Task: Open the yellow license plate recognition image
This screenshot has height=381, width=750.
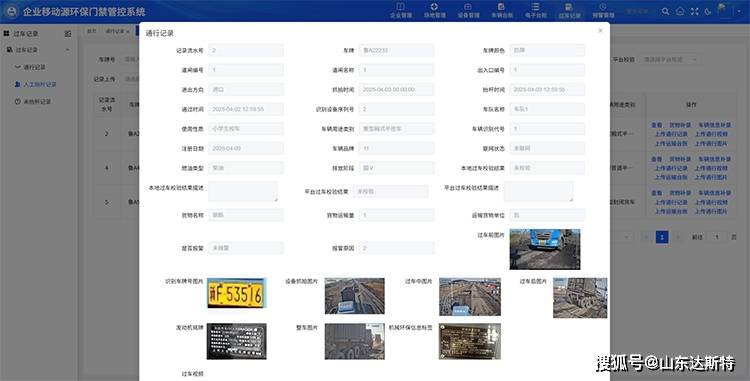Action: 236,293
